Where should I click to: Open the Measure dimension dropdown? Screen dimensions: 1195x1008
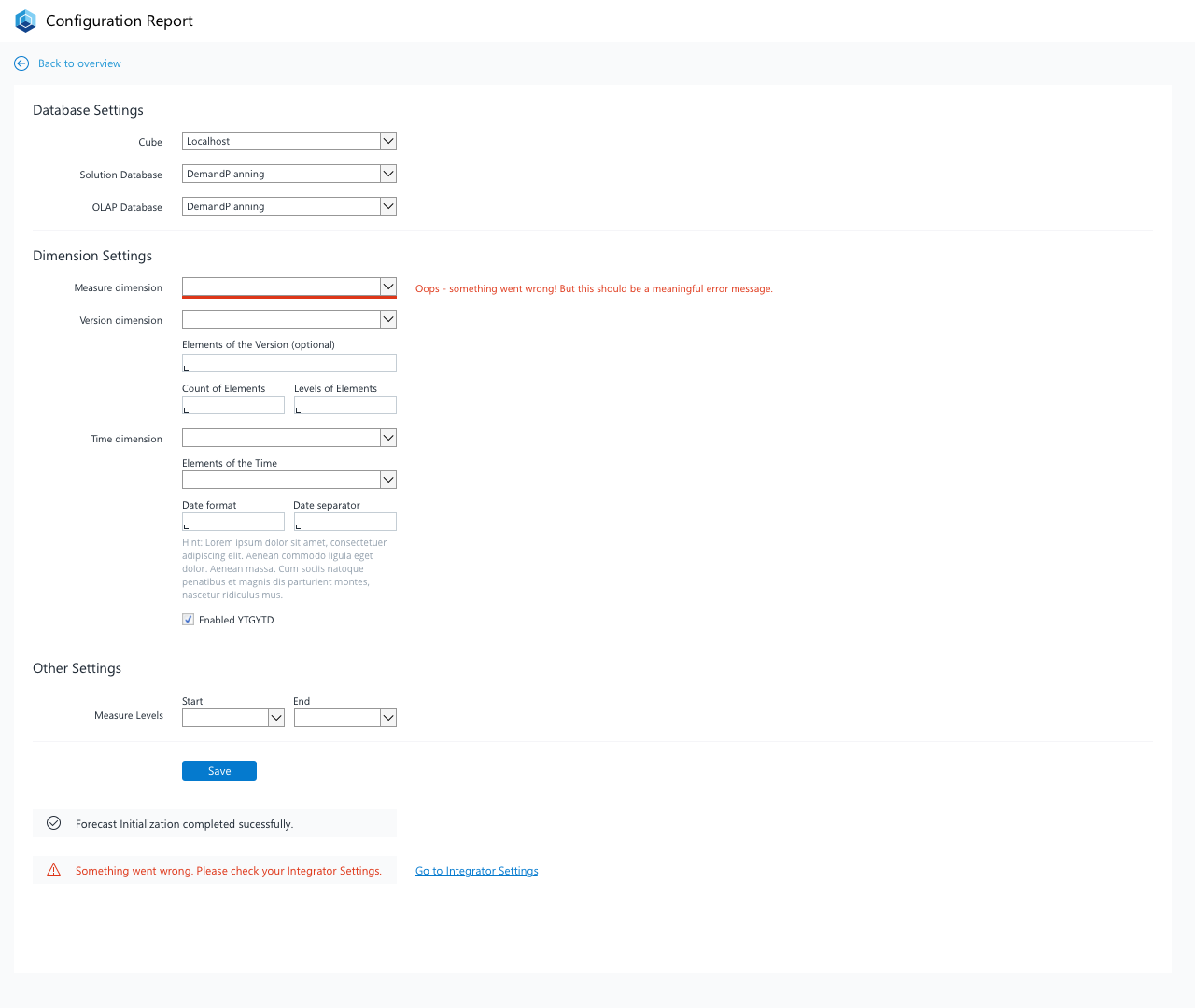tap(289, 287)
